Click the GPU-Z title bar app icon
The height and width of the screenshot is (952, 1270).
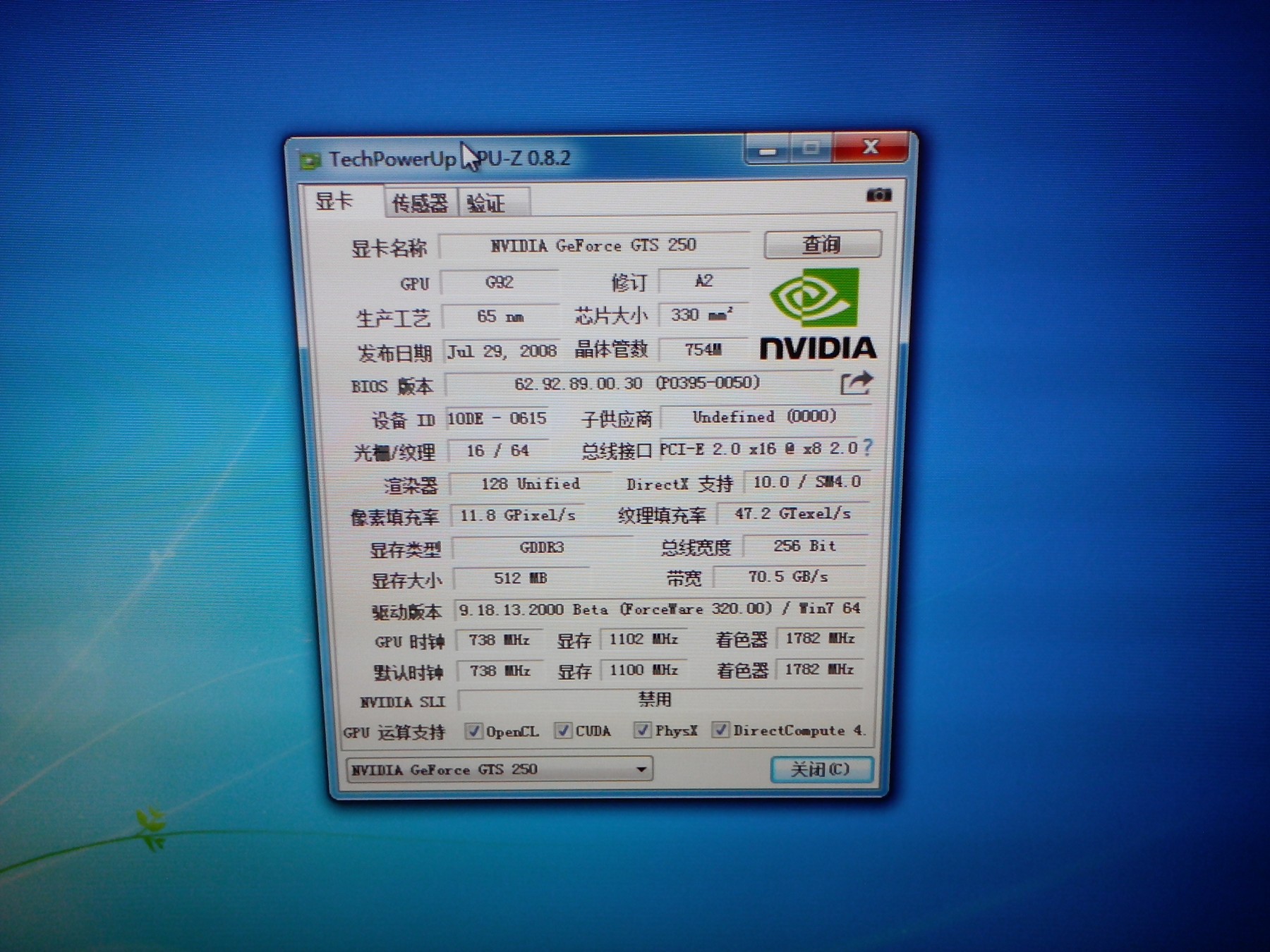tap(310, 161)
